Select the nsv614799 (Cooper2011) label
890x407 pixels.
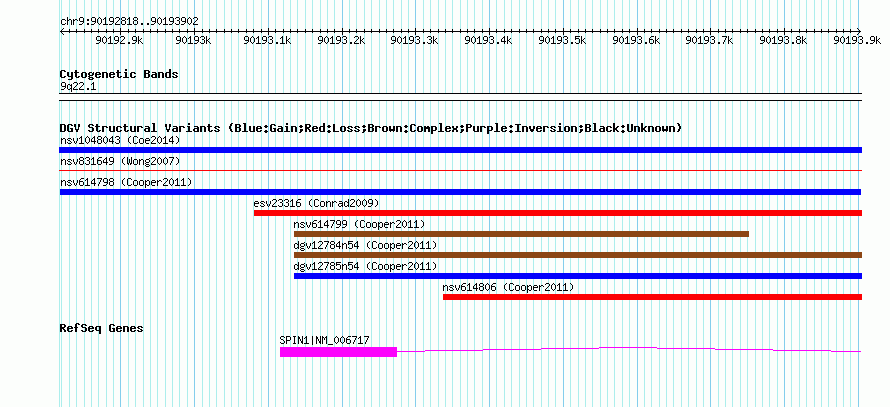[359, 224]
